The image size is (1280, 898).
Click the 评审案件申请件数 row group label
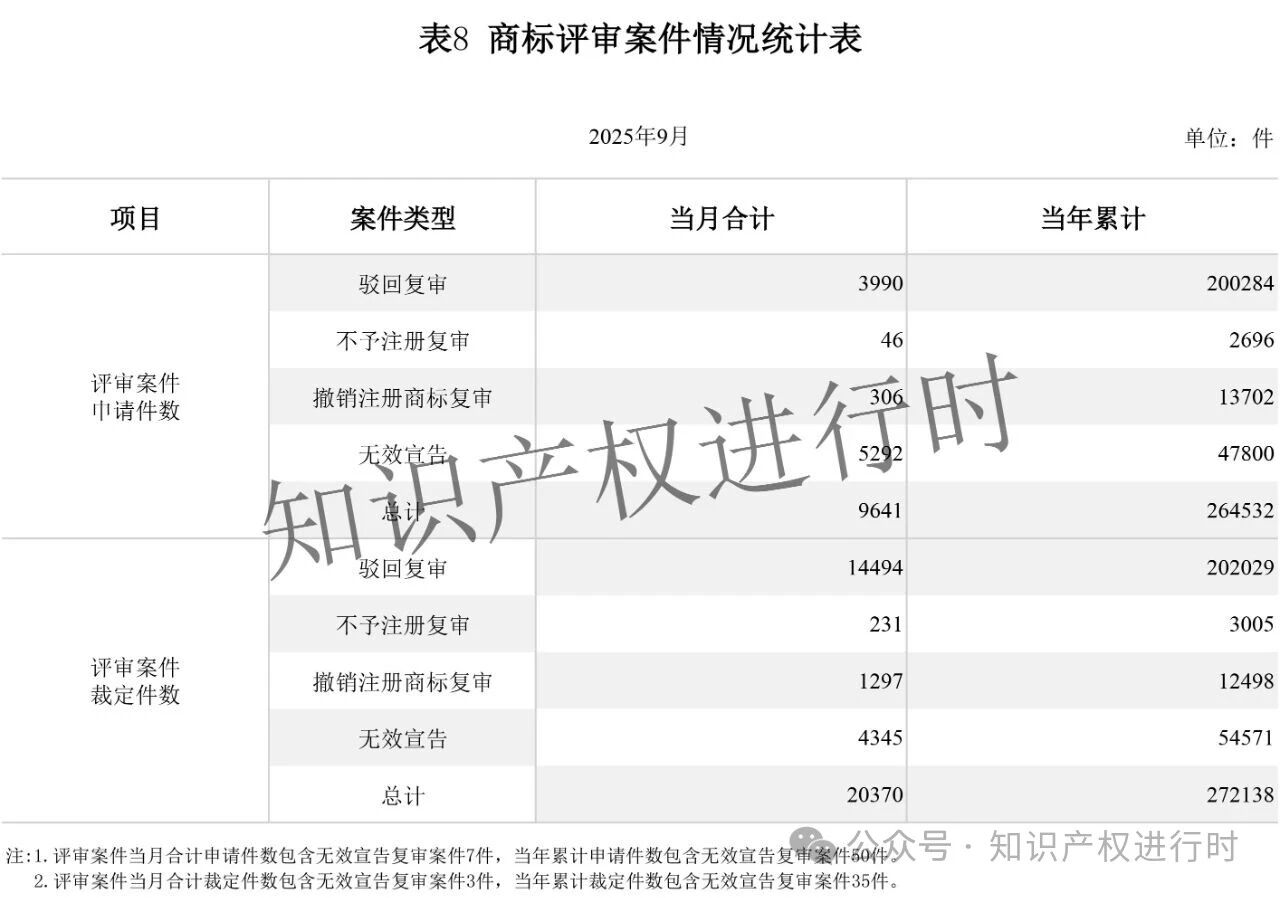[135, 397]
